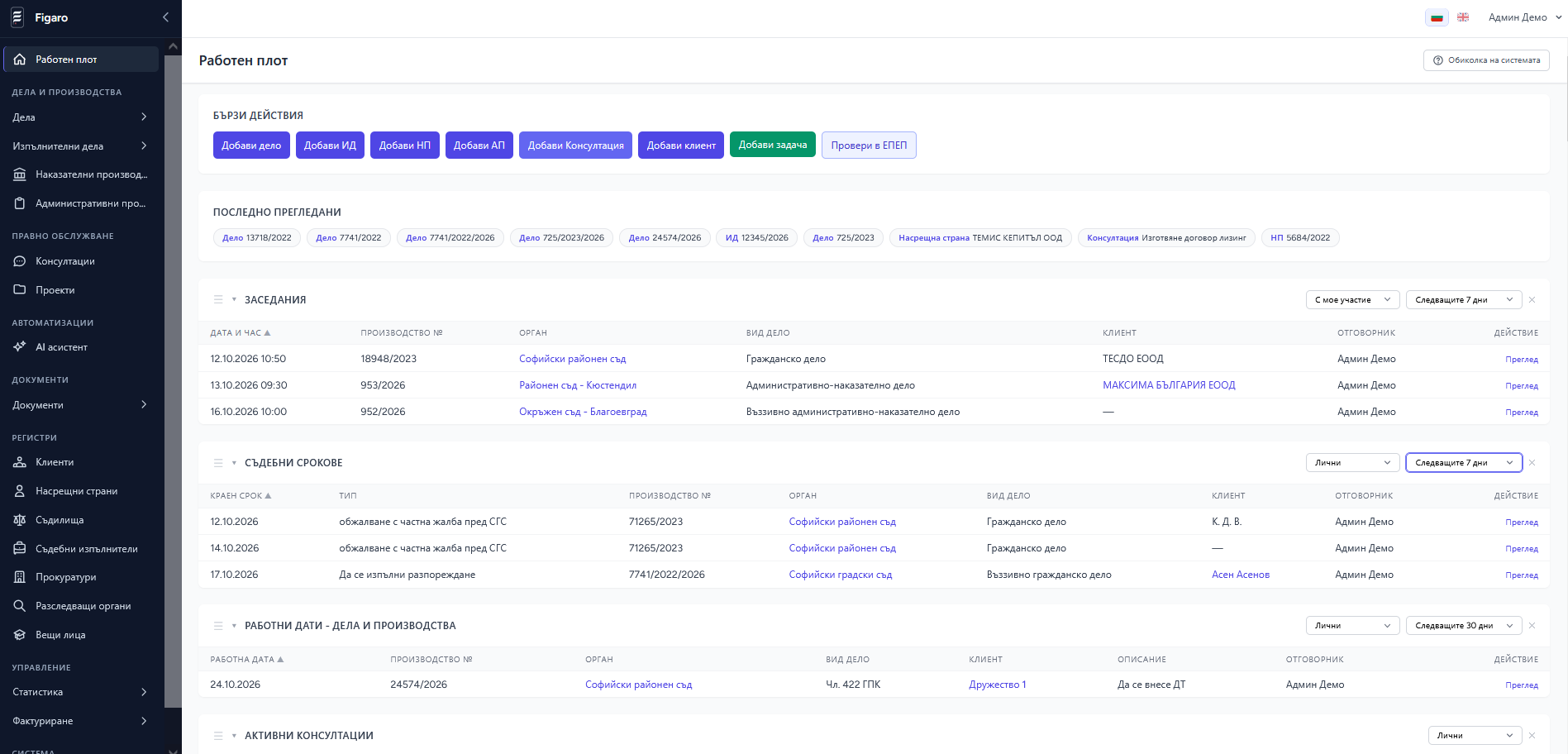Open Окръжен съд - Благоевград link
1568x754 pixels.
tap(583, 412)
